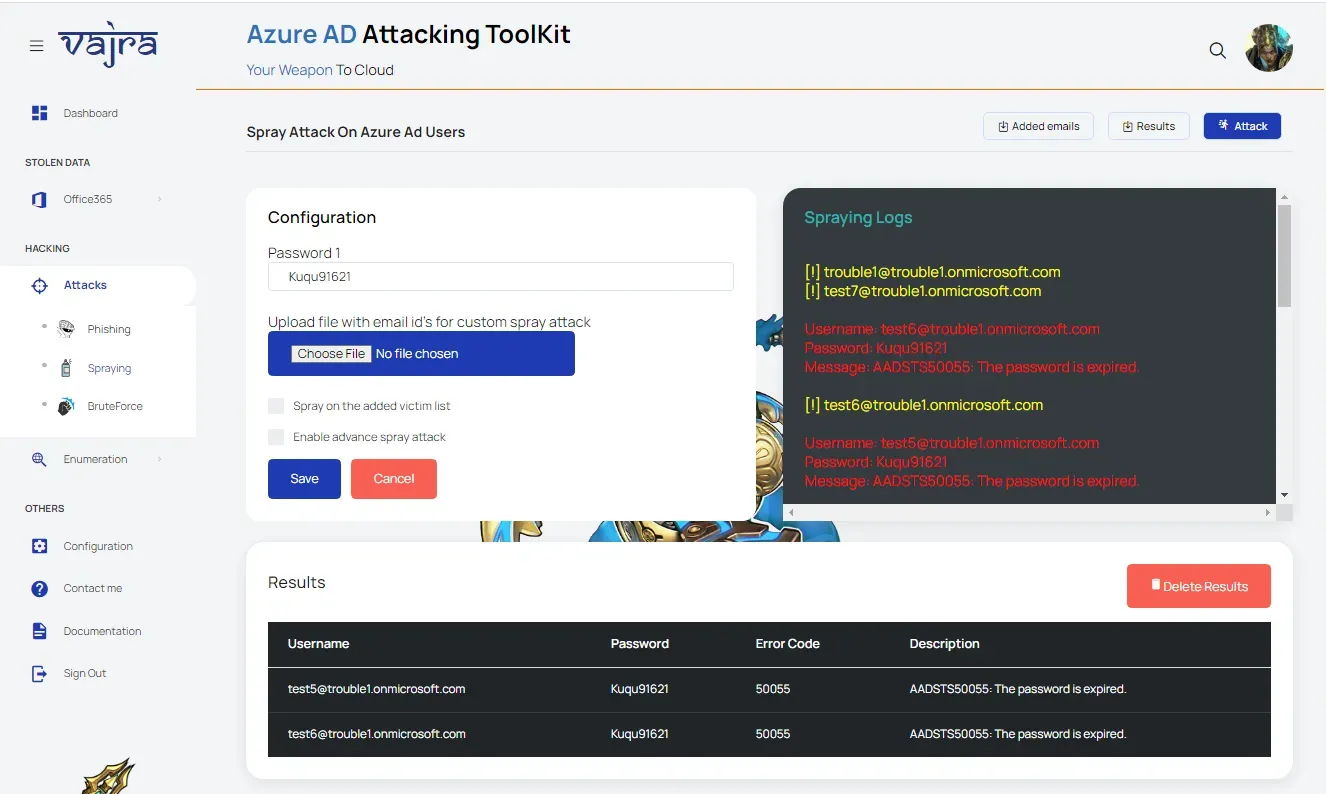Click the Description column header
Screen dimensions: 1326x794
944,644
